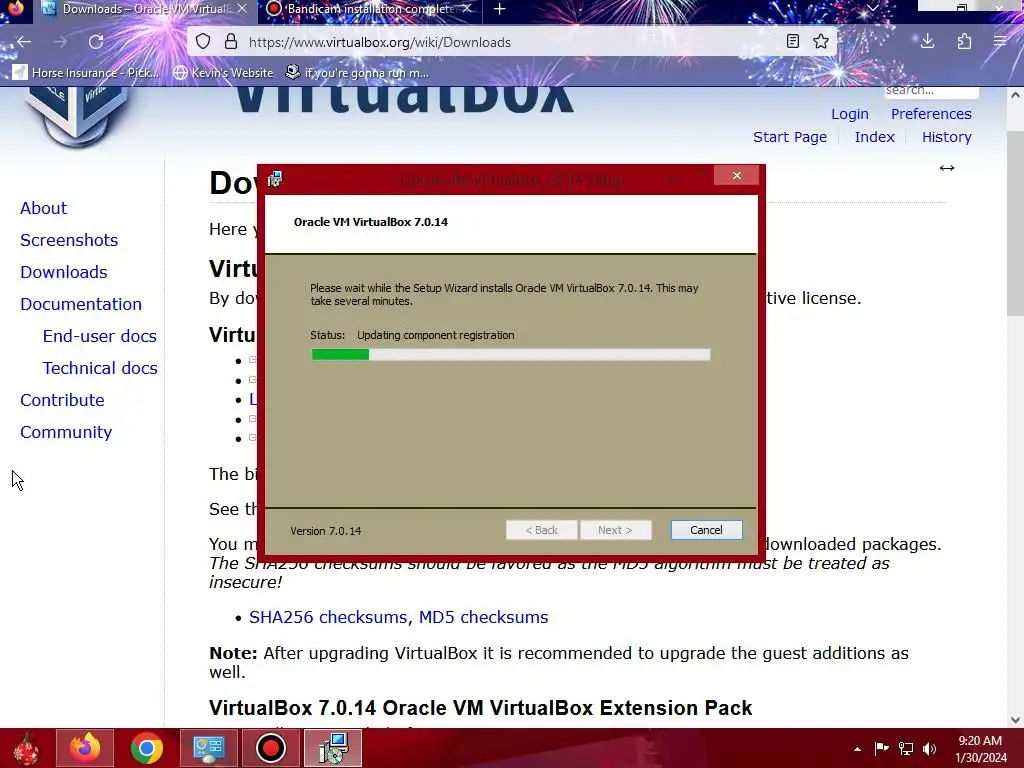Open Contribute in the sidebar

[x=62, y=400]
